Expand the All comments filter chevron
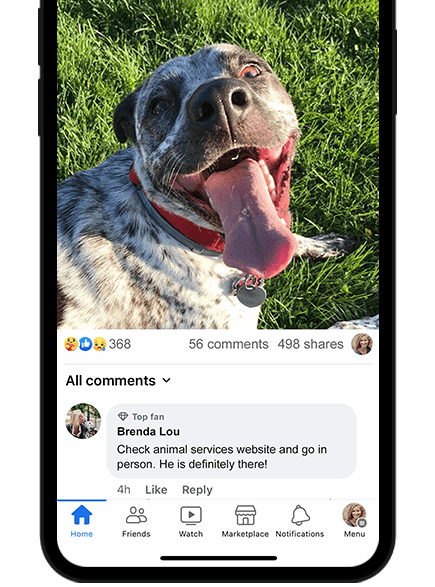 click(167, 381)
